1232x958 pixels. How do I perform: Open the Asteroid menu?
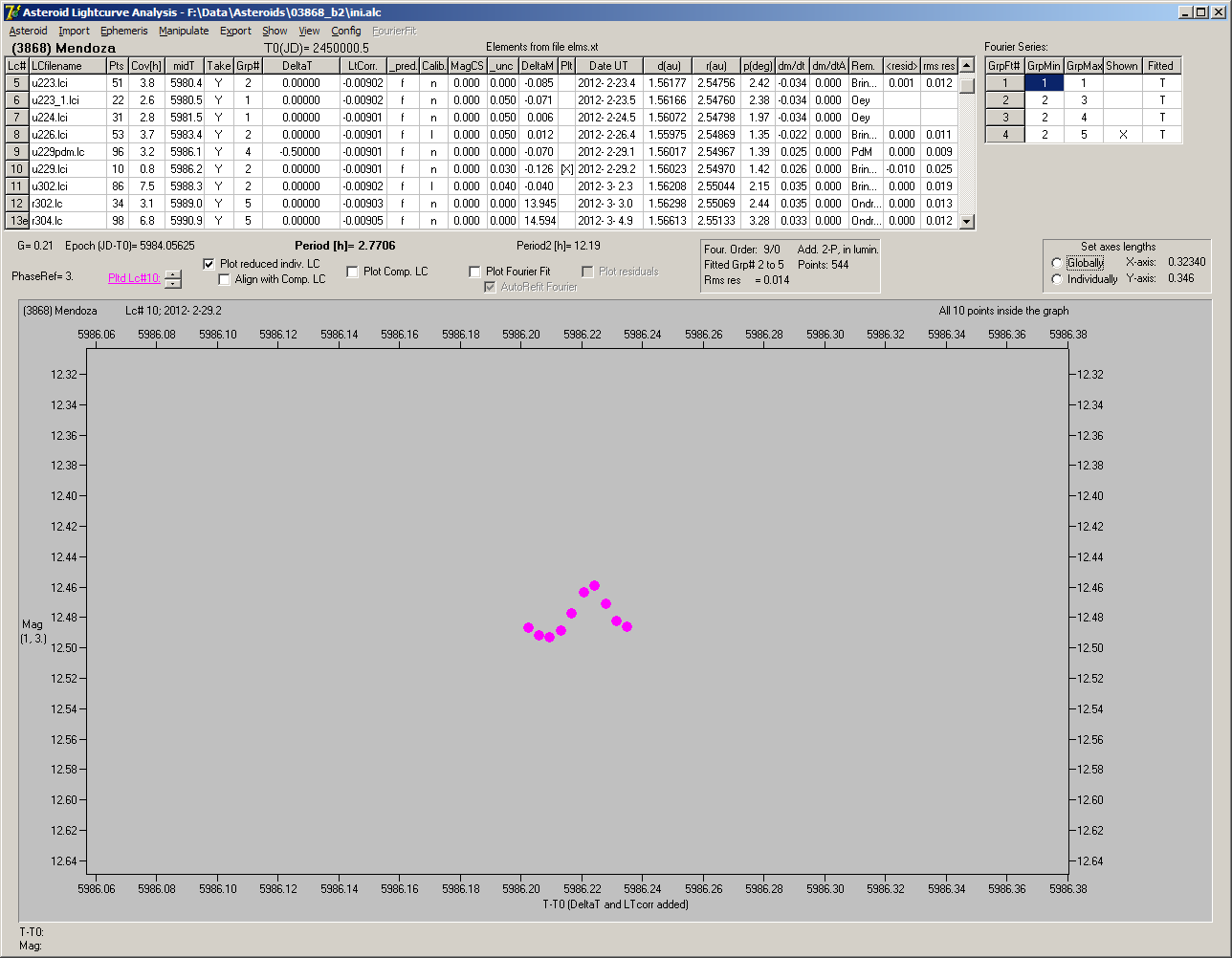point(28,31)
